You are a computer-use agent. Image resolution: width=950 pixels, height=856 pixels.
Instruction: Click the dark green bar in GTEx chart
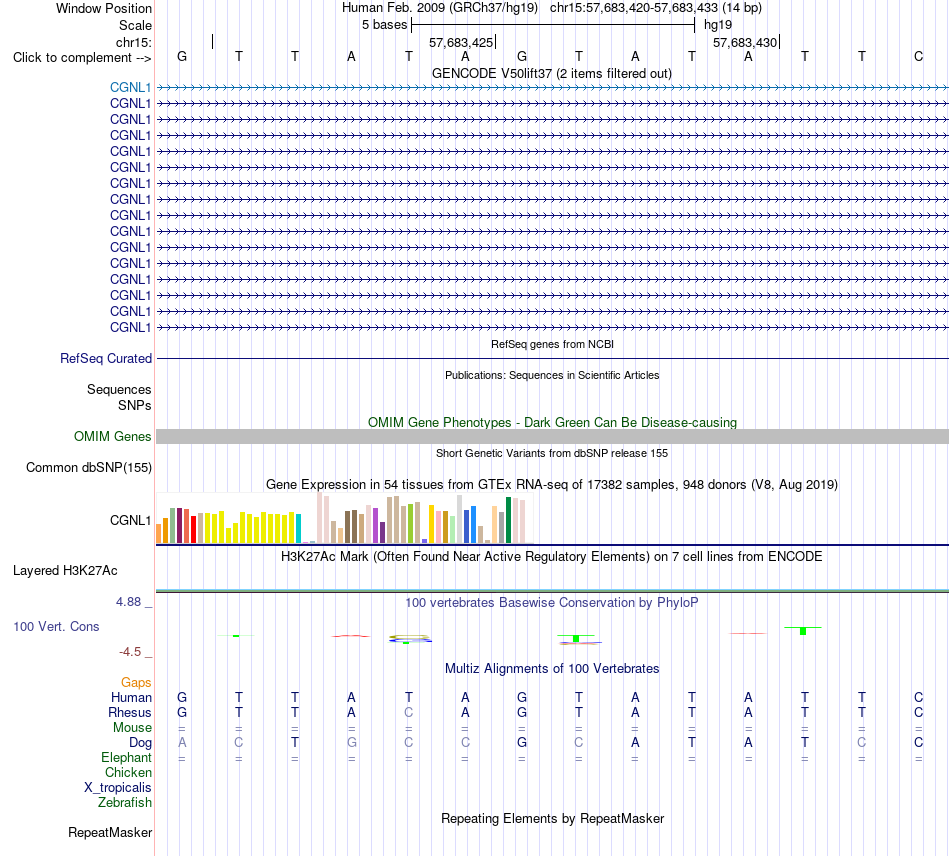click(x=508, y=520)
